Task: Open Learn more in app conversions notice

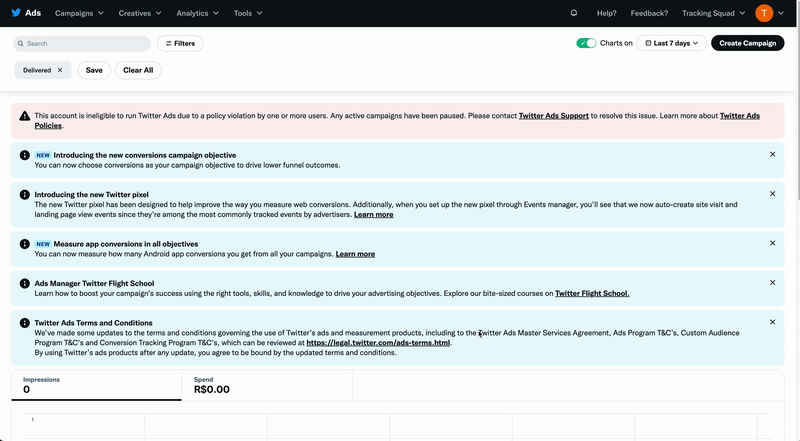Action: point(355,254)
